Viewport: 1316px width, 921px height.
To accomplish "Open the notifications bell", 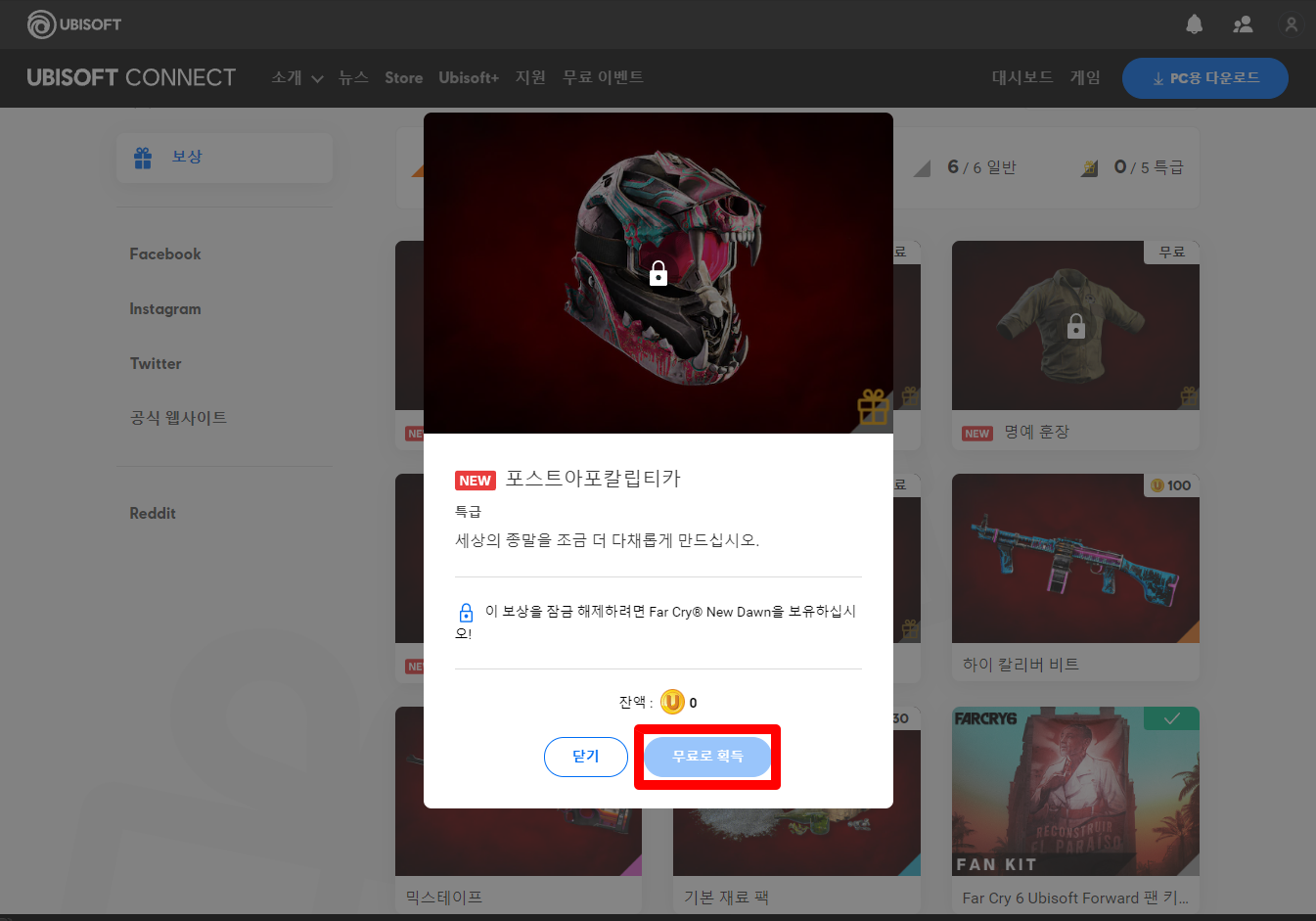I will [x=1194, y=24].
